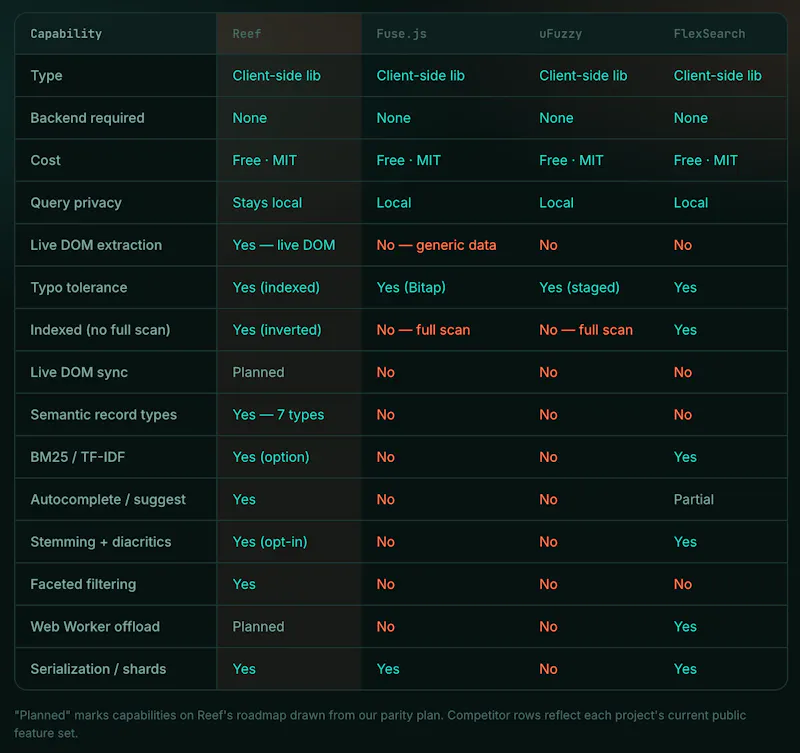
Task: Click uFuzzy 'No' in Serialization row
Action: [548, 668]
